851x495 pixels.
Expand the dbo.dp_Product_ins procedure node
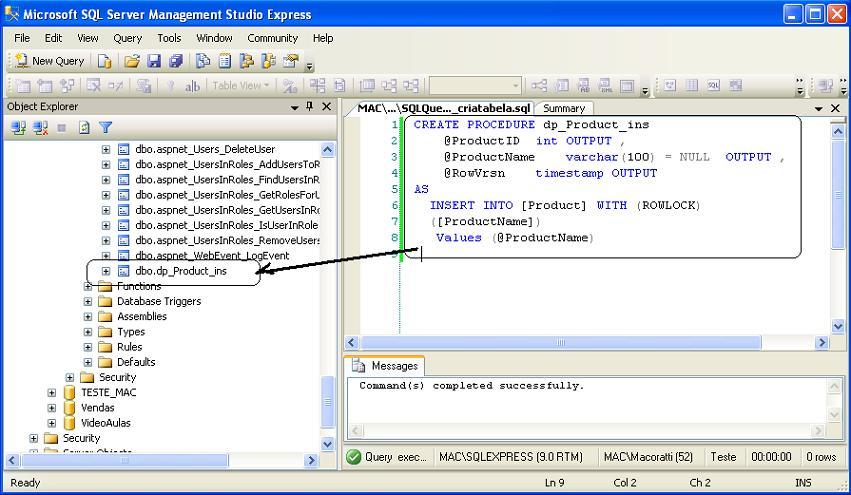coord(106,271)
